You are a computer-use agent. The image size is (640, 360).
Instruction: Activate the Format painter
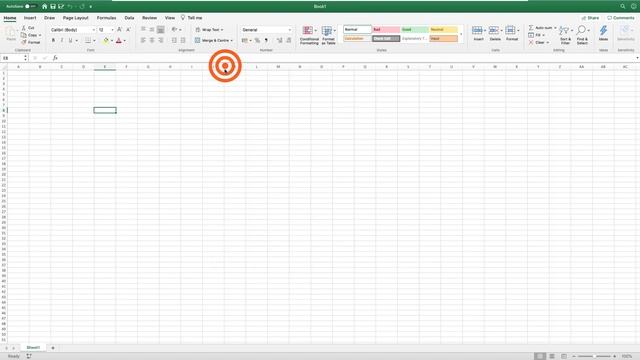pyautogui.click(x=31, y=42)
